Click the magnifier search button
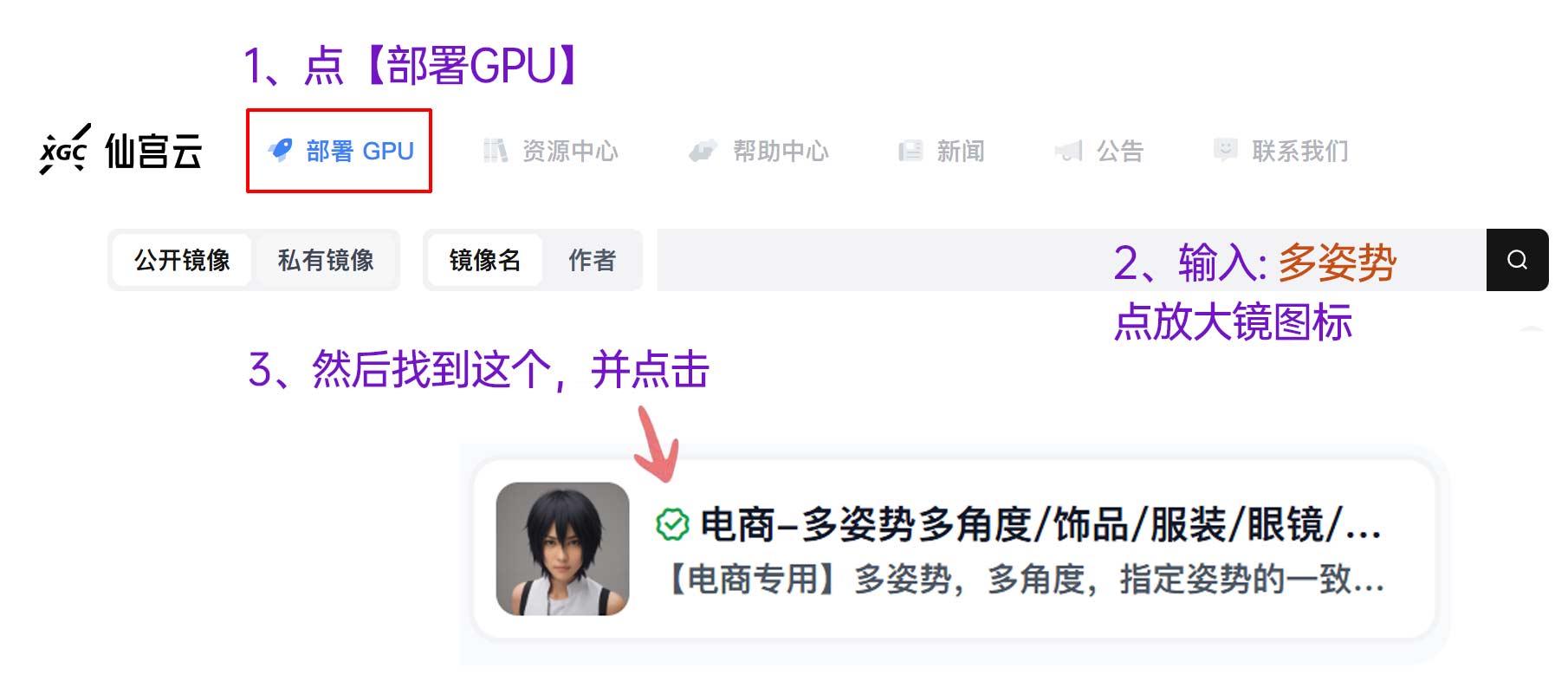This screenshot has height=694, width=1568. [1517, 260]
